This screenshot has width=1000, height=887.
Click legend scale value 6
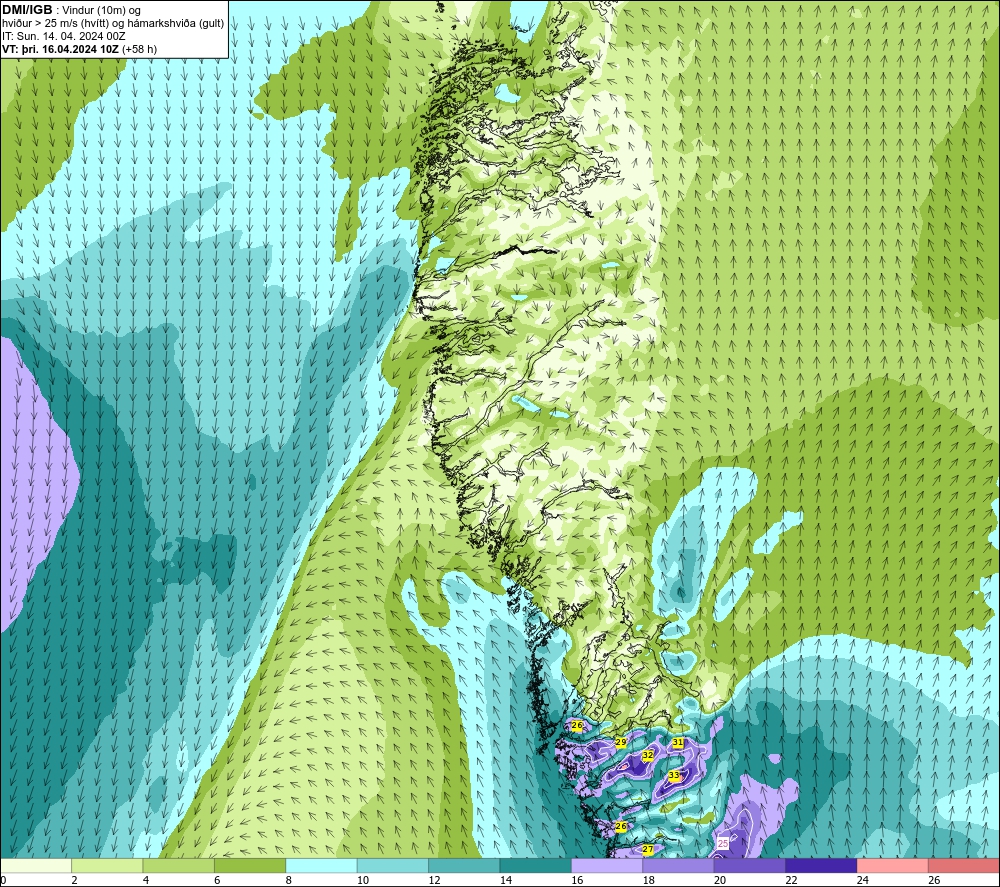pyautogui.click(x=217, y=880)
